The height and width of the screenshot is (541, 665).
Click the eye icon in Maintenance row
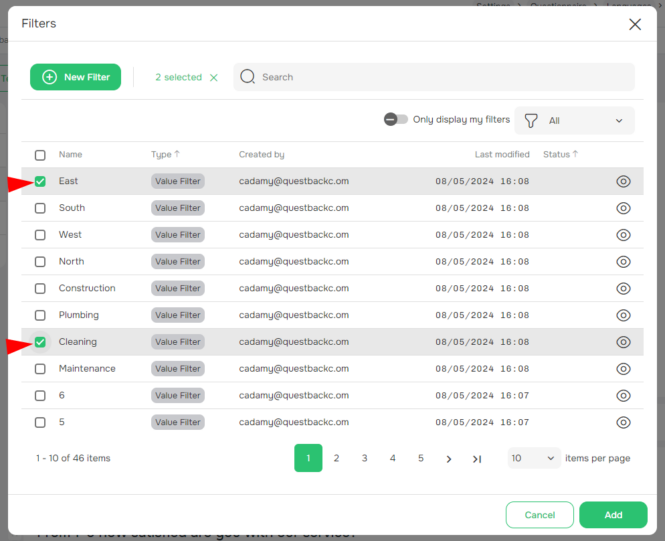point(623,369)
